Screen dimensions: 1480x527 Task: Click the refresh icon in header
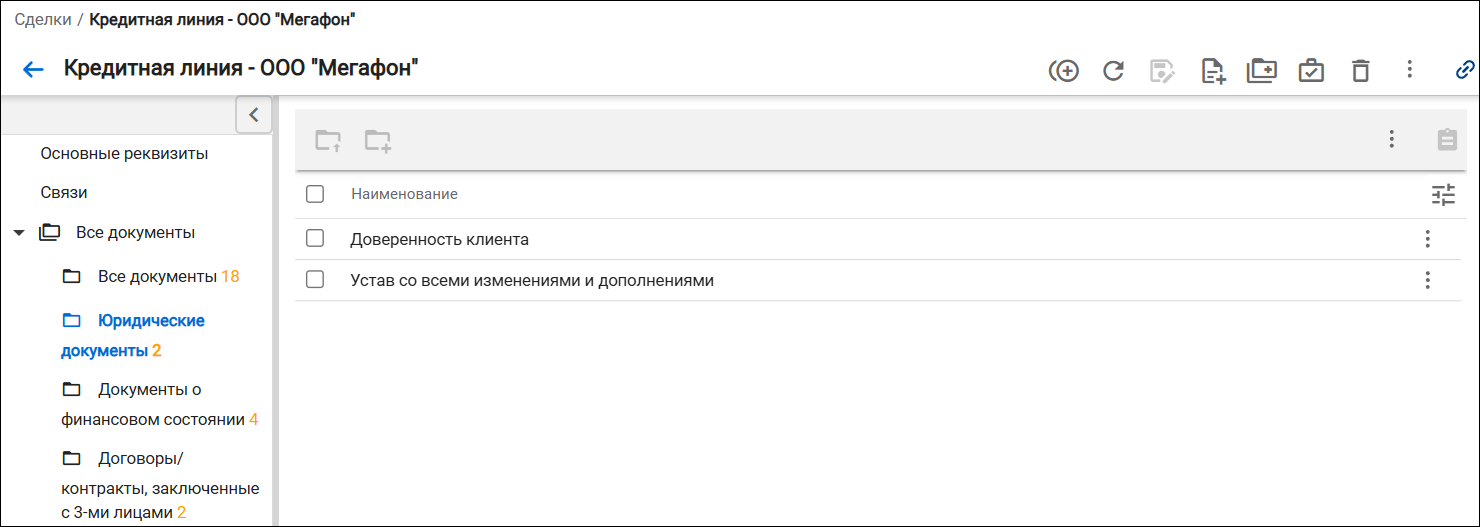[1113, 70]
